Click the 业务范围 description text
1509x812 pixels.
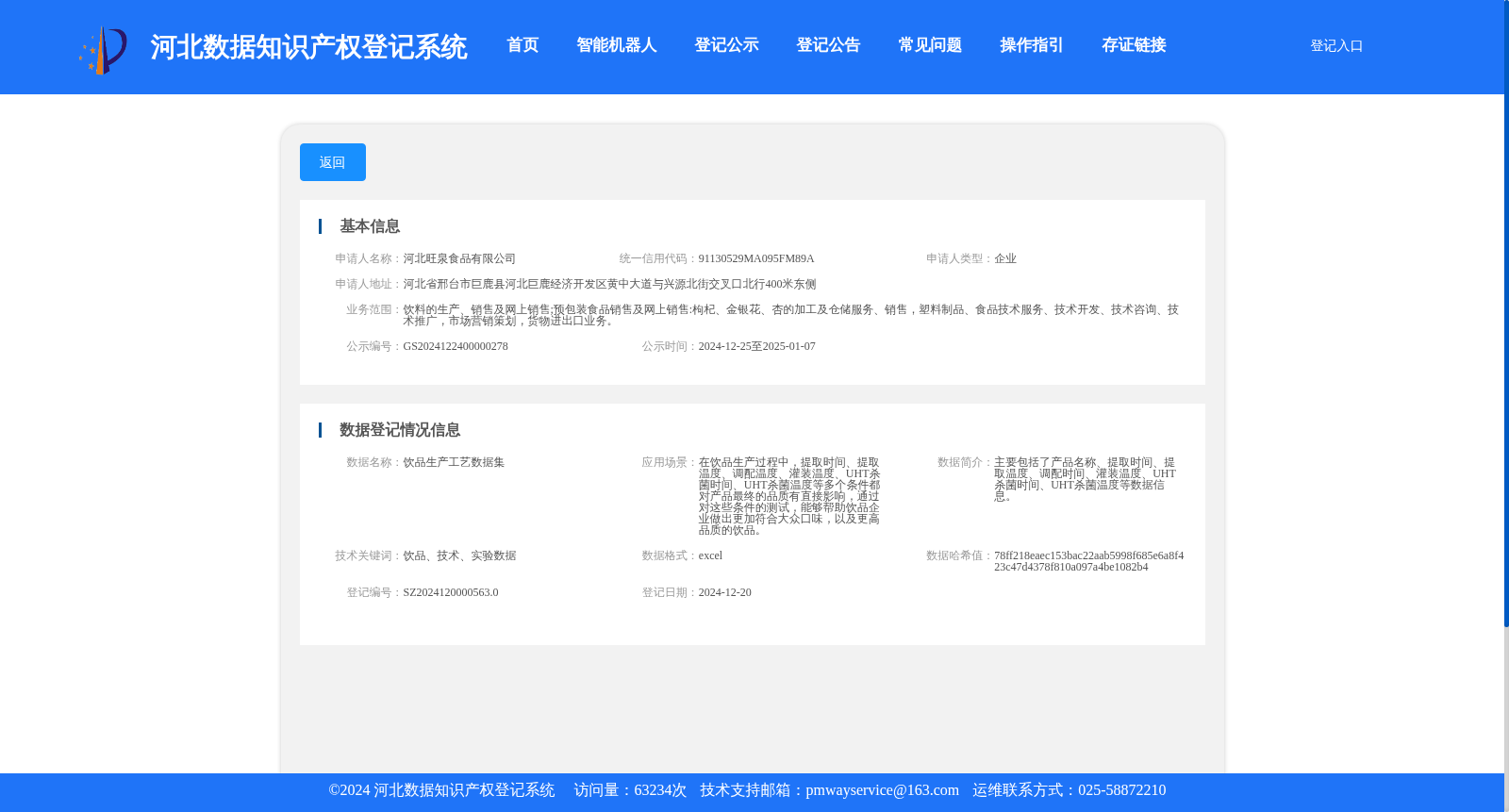(791, 315)
